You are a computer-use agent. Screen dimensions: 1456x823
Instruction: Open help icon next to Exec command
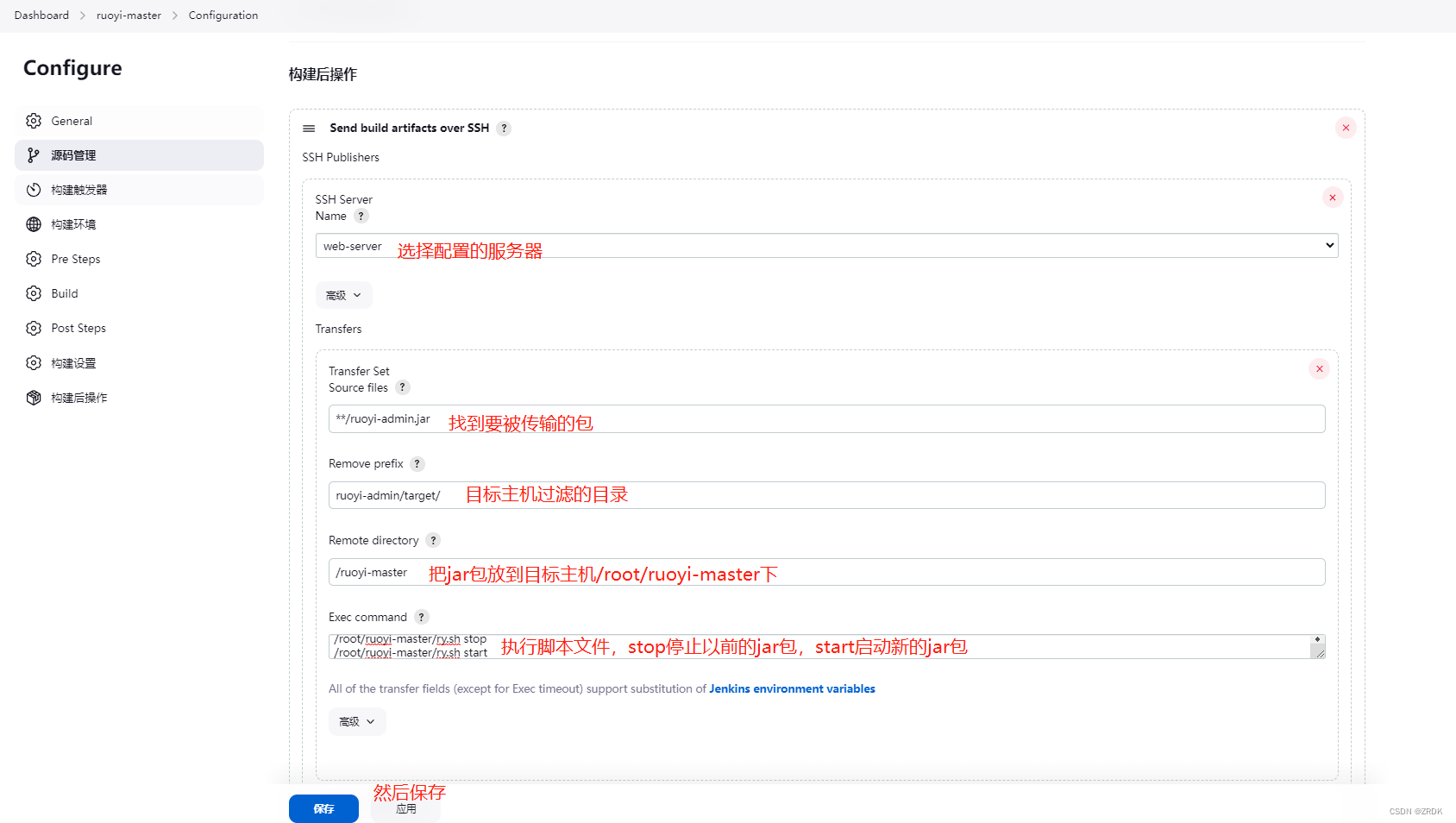click(422, 617)
